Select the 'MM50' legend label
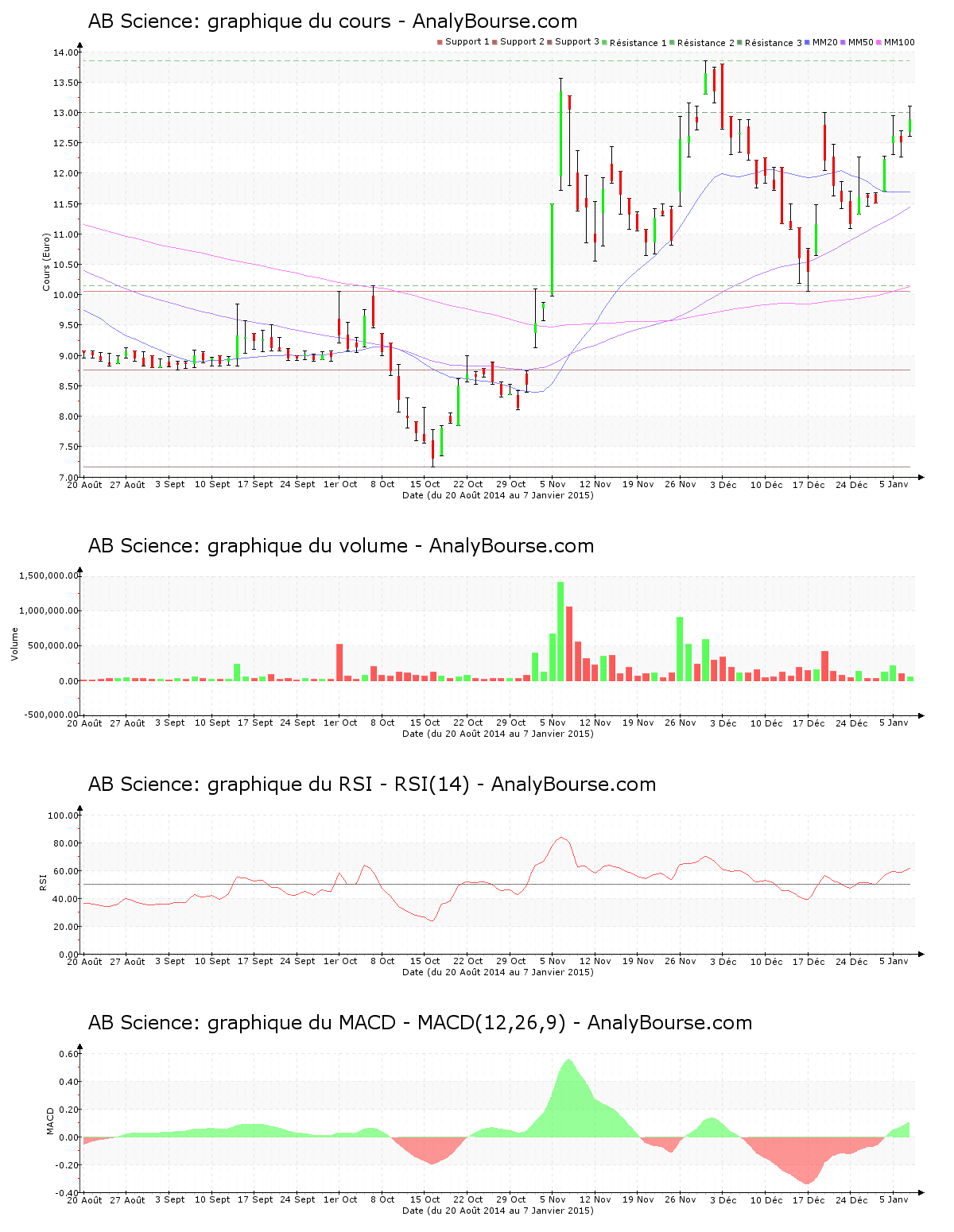Screen dimensions: 954x1232 point(861,42)
